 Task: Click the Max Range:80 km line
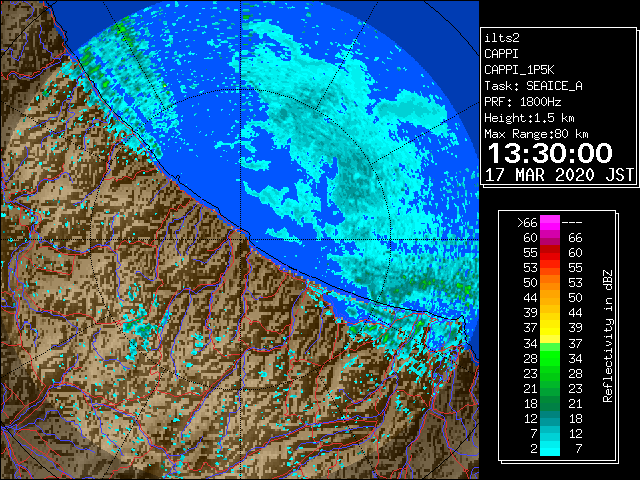click(536, 134)
